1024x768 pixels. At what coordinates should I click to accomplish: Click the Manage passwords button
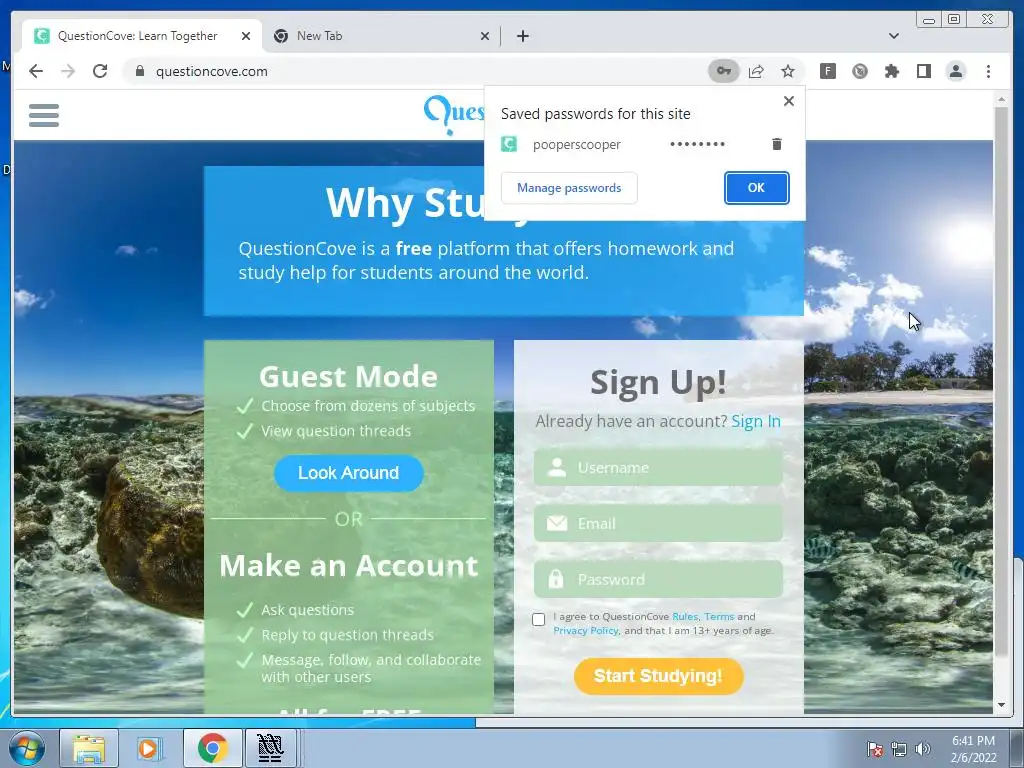(569, 188)
